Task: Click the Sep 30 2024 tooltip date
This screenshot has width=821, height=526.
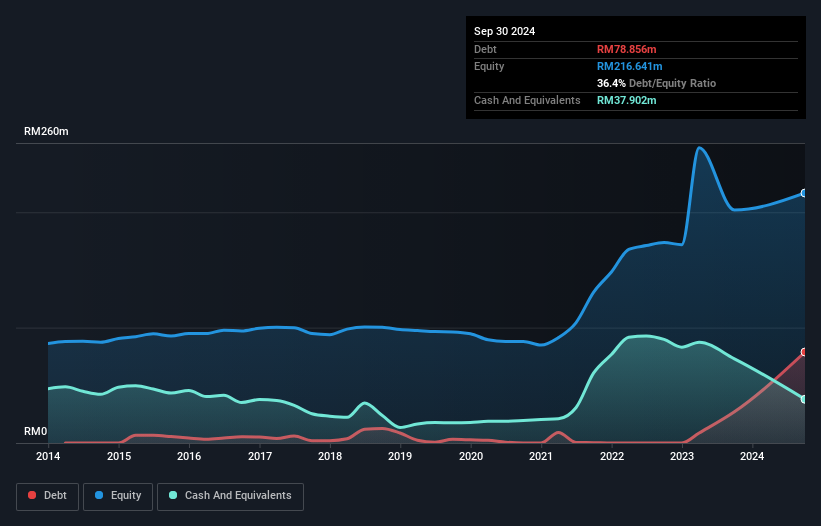Action: [x=504, y=31]
